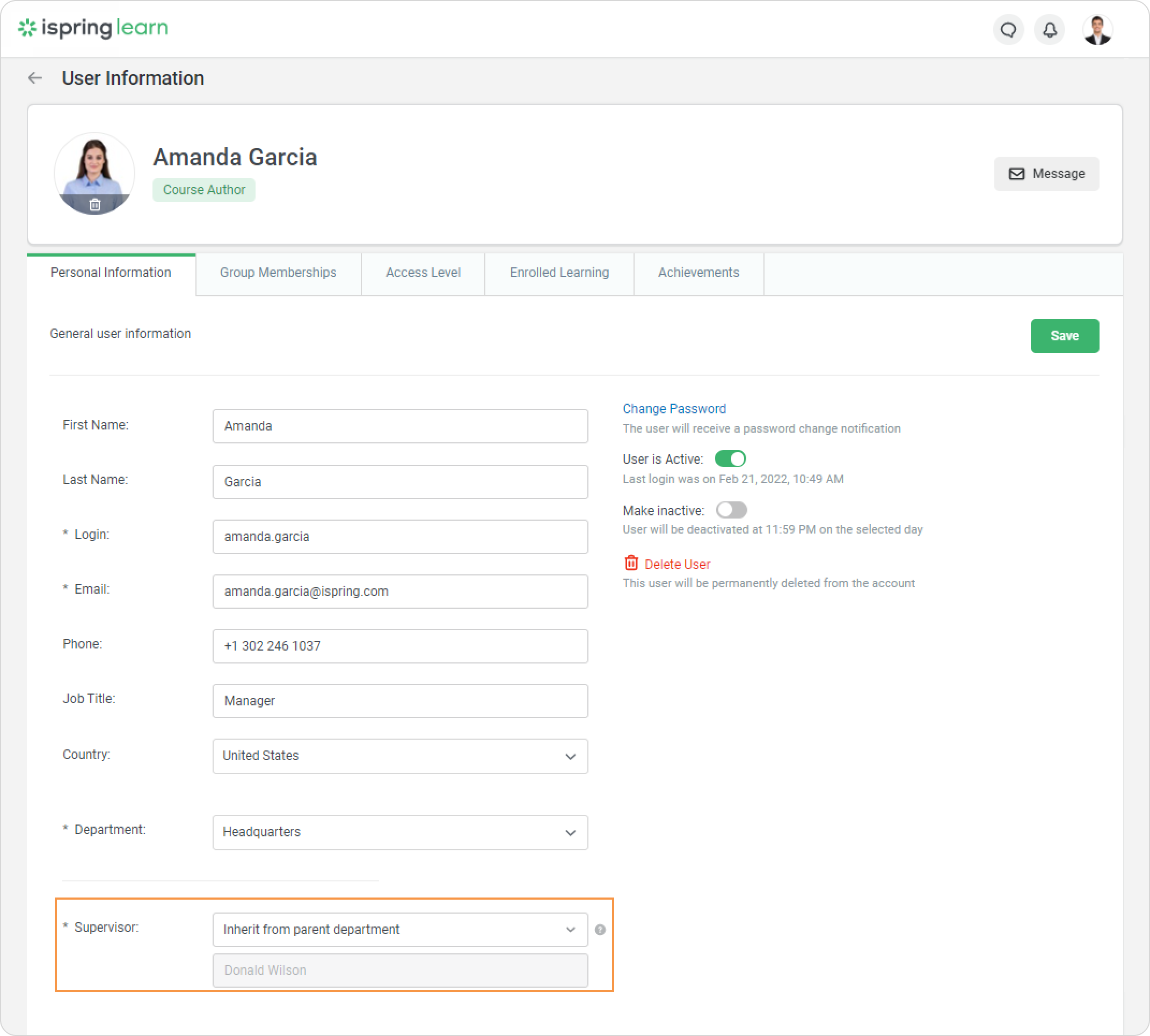Screen dimensions: 1150x1036
Task: Click into the Phone number field
Action: click(400, 646)
